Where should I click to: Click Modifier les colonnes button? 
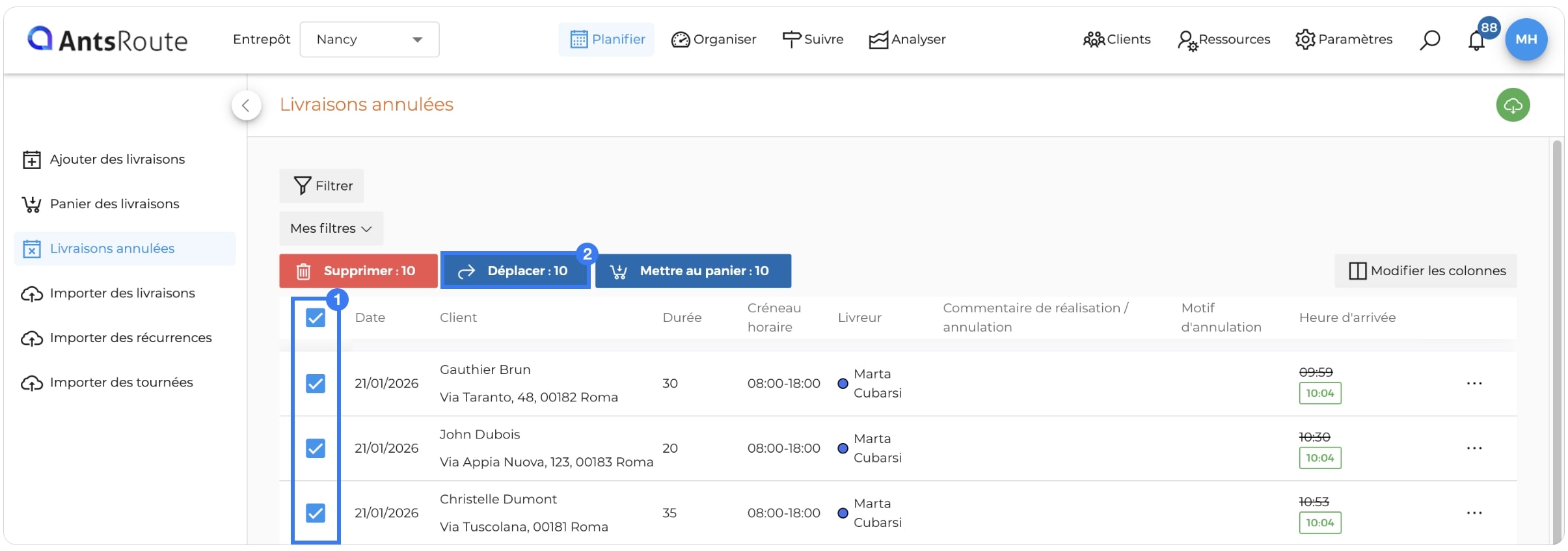pyautogui.click(x=1426, y=271)
